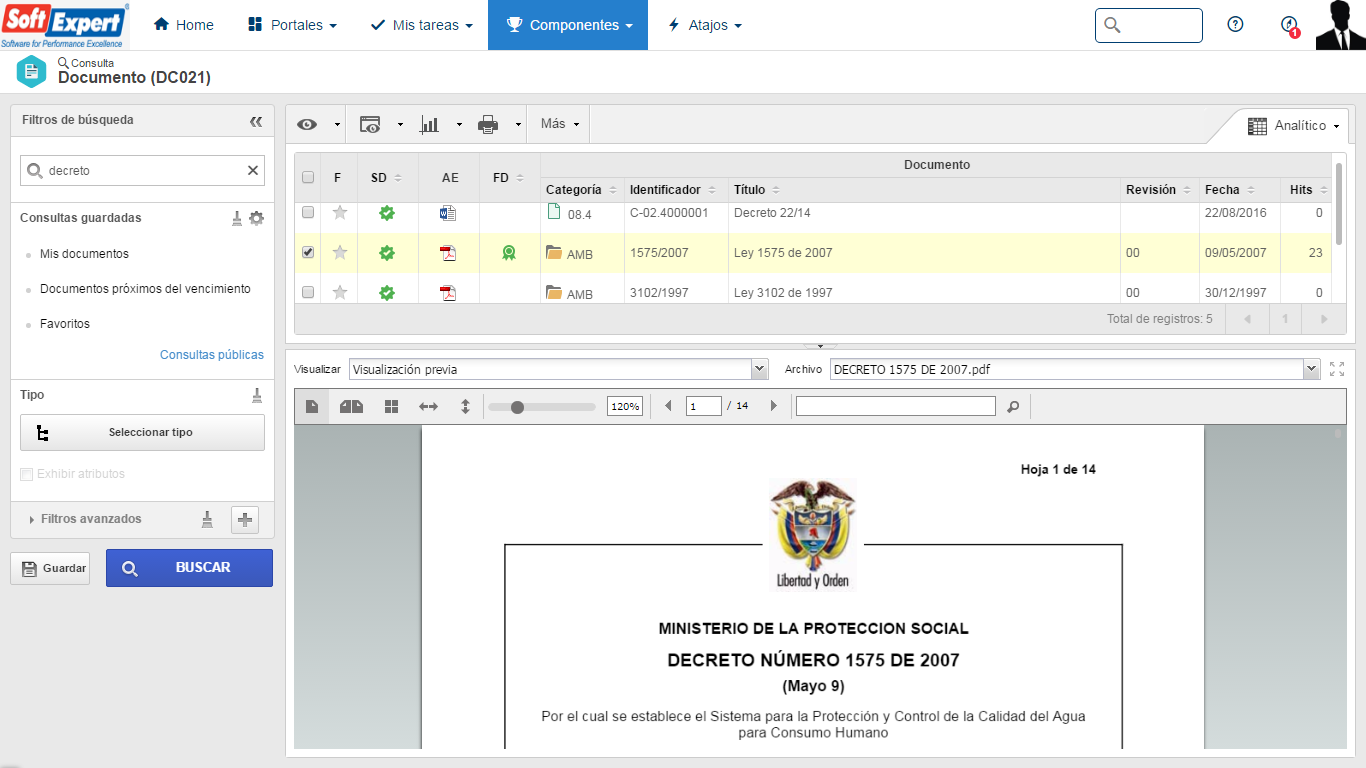The height and width of the screenshot is (768, 1366).
Task: Open PDF icon for Ley 3102 de 1997
Action: coord(448,293)
